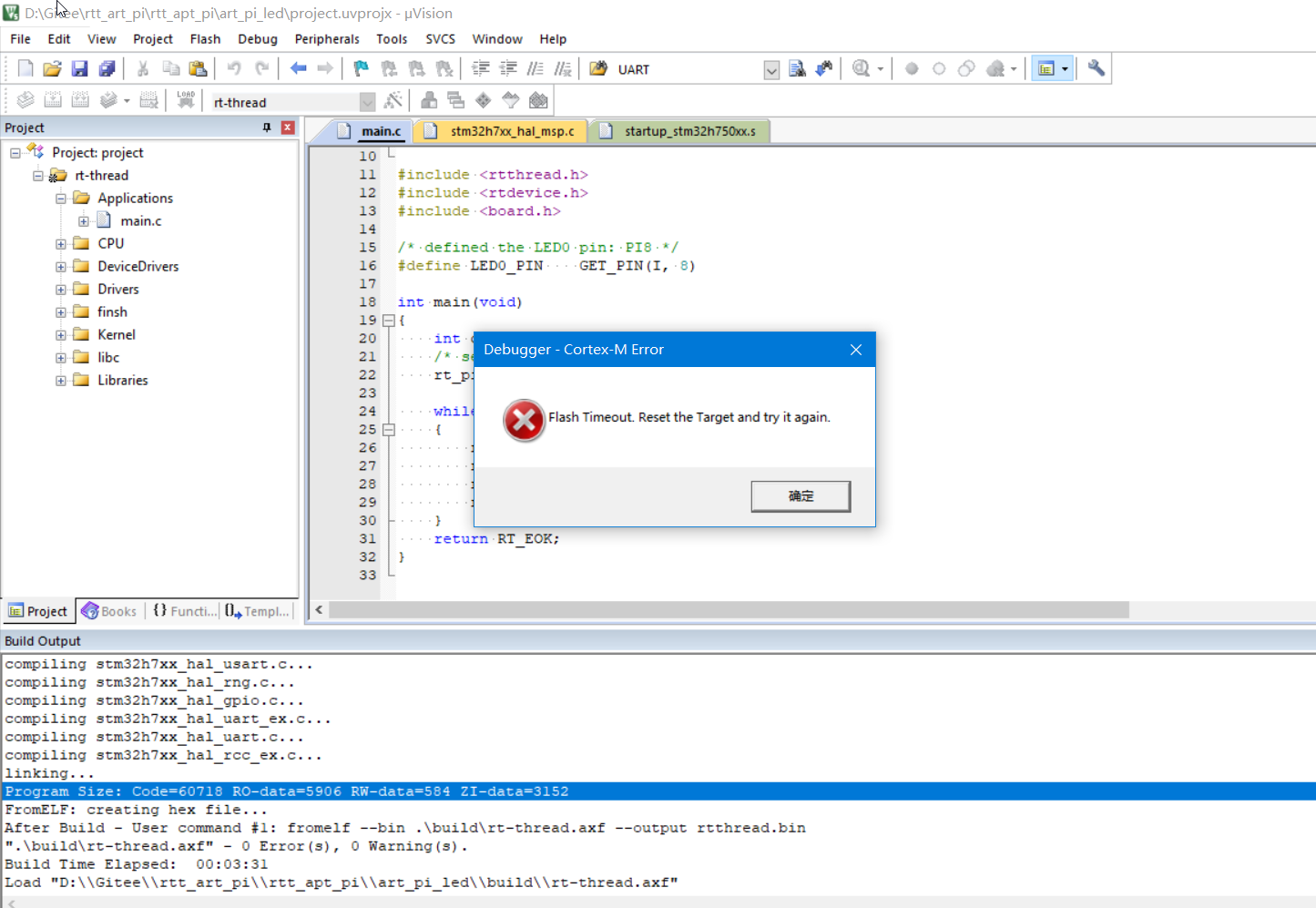
Task: Collapse the Project: project root node
Action: [15, 153]
